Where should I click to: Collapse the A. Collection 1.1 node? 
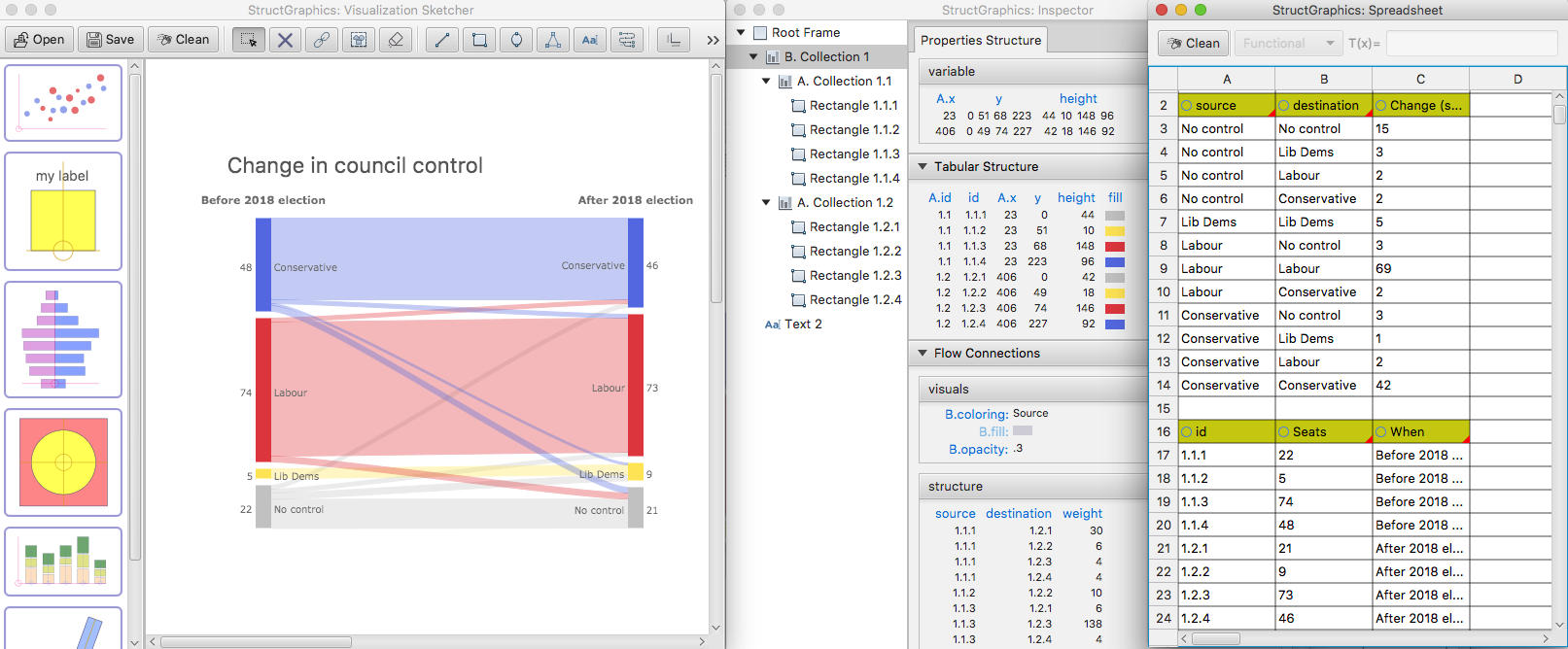(766, 81)
